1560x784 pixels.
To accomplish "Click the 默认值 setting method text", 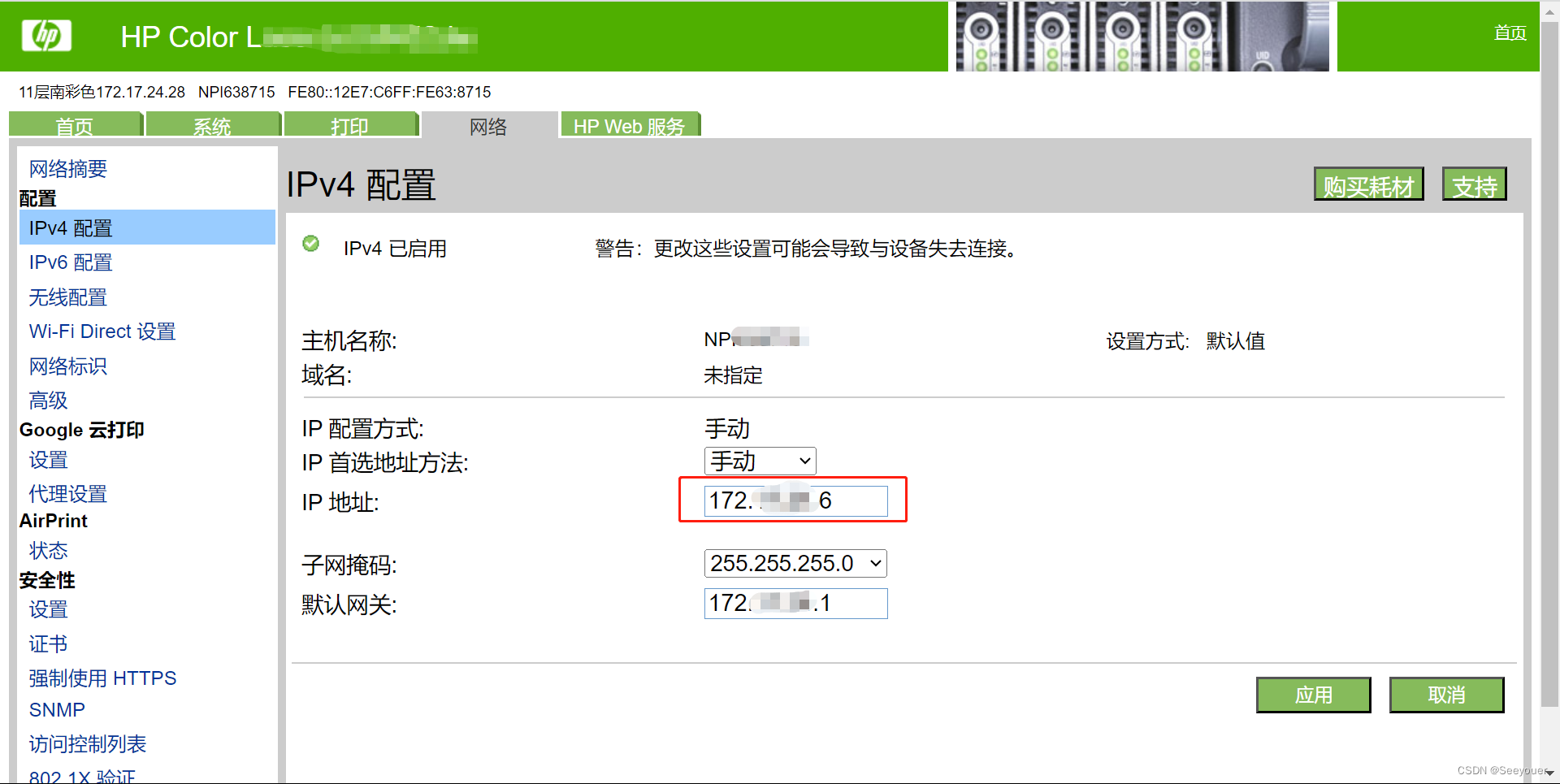I will (x=1236, y=341).
